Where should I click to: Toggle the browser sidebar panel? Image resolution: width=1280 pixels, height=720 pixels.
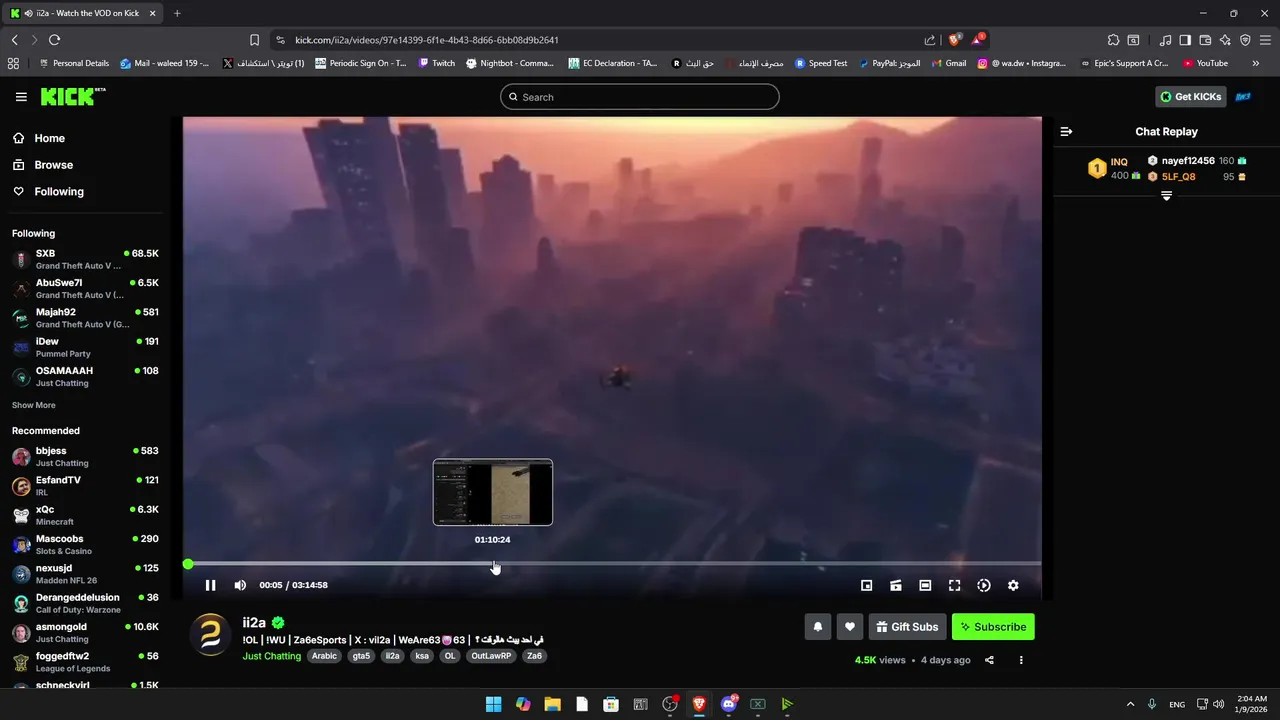point(1185,40)
